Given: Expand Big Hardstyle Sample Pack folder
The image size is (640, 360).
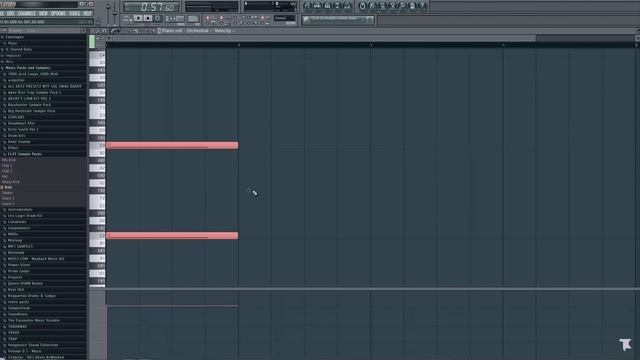Looking at the screenshot, I should point(31,111).
